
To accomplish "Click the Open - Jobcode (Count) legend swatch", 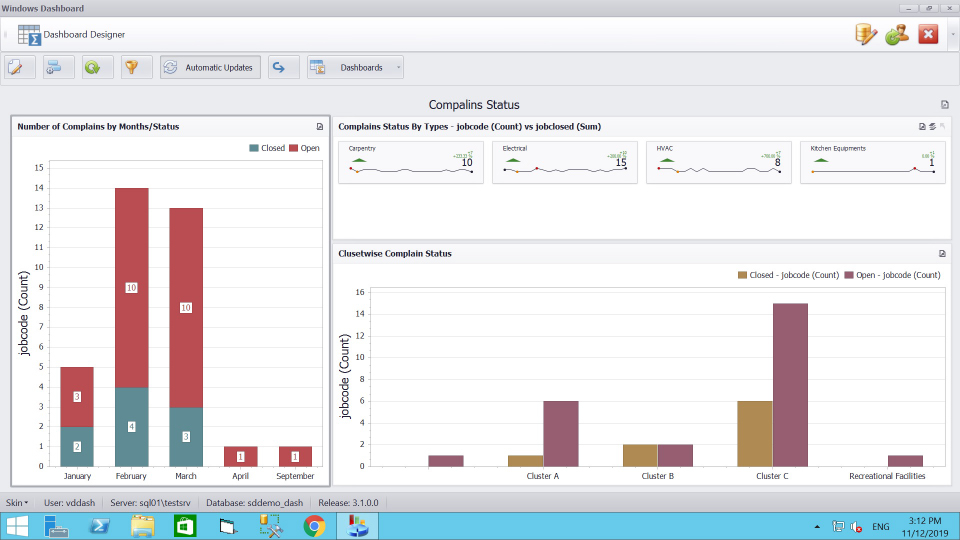I will pyautogui.click(x=850, y=275).
